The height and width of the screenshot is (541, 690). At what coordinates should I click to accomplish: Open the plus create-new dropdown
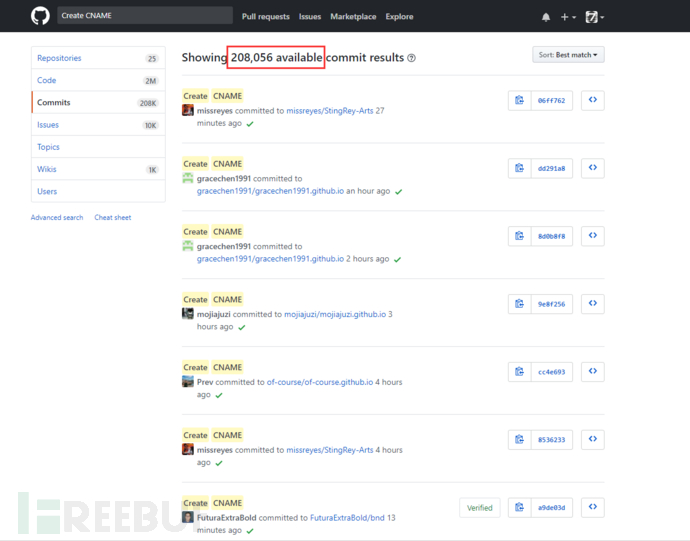(568, 17)
